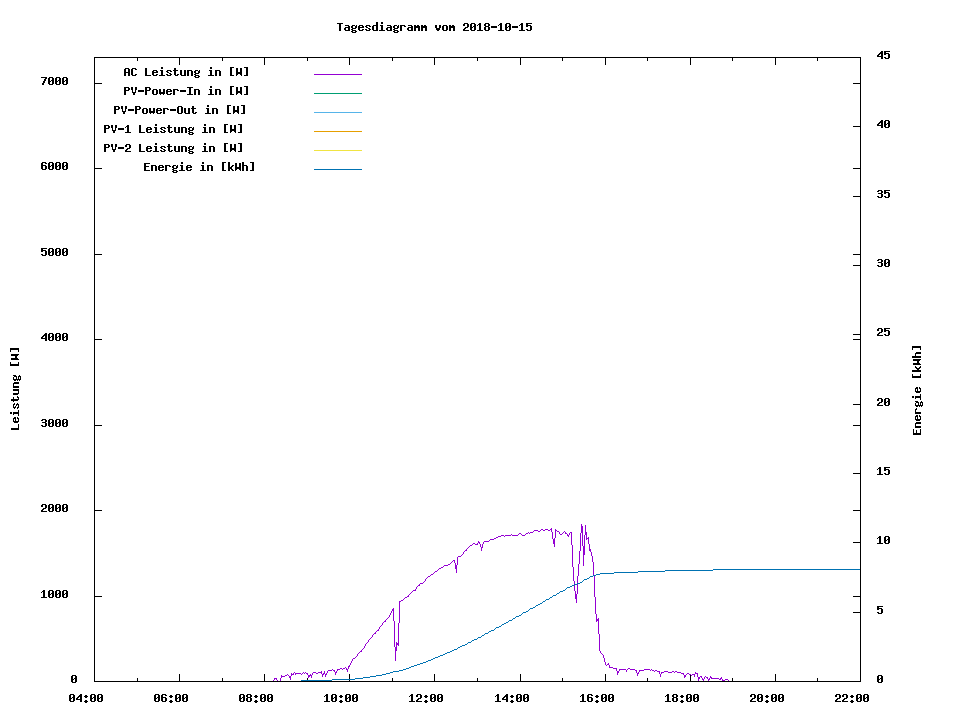Select the 04:00 label on the x-axis
960x720 pixels.
[x=86, y=698]
